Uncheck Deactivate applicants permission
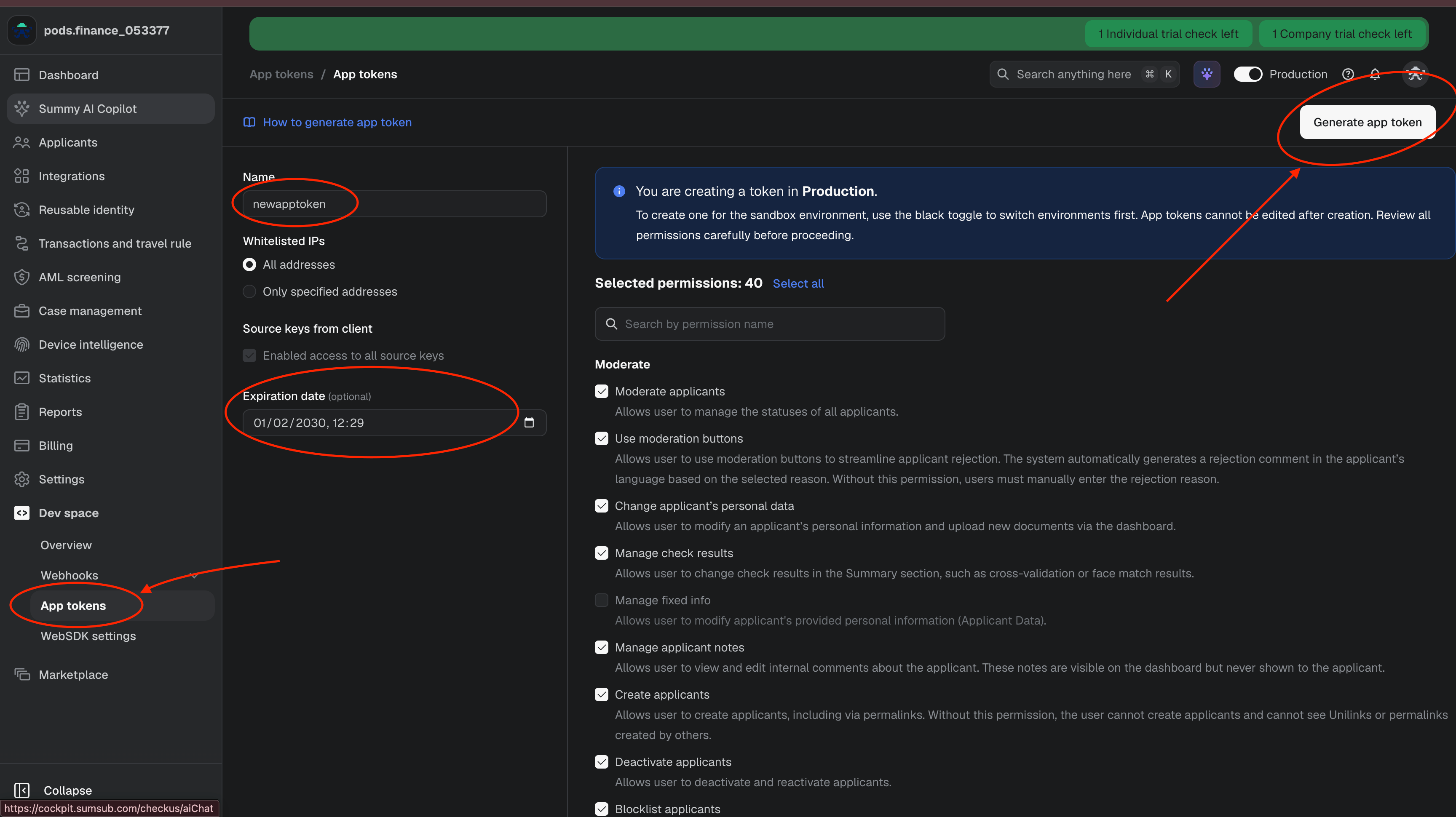The height and width of the screenshot is (817, 1456). pos(601,762)
